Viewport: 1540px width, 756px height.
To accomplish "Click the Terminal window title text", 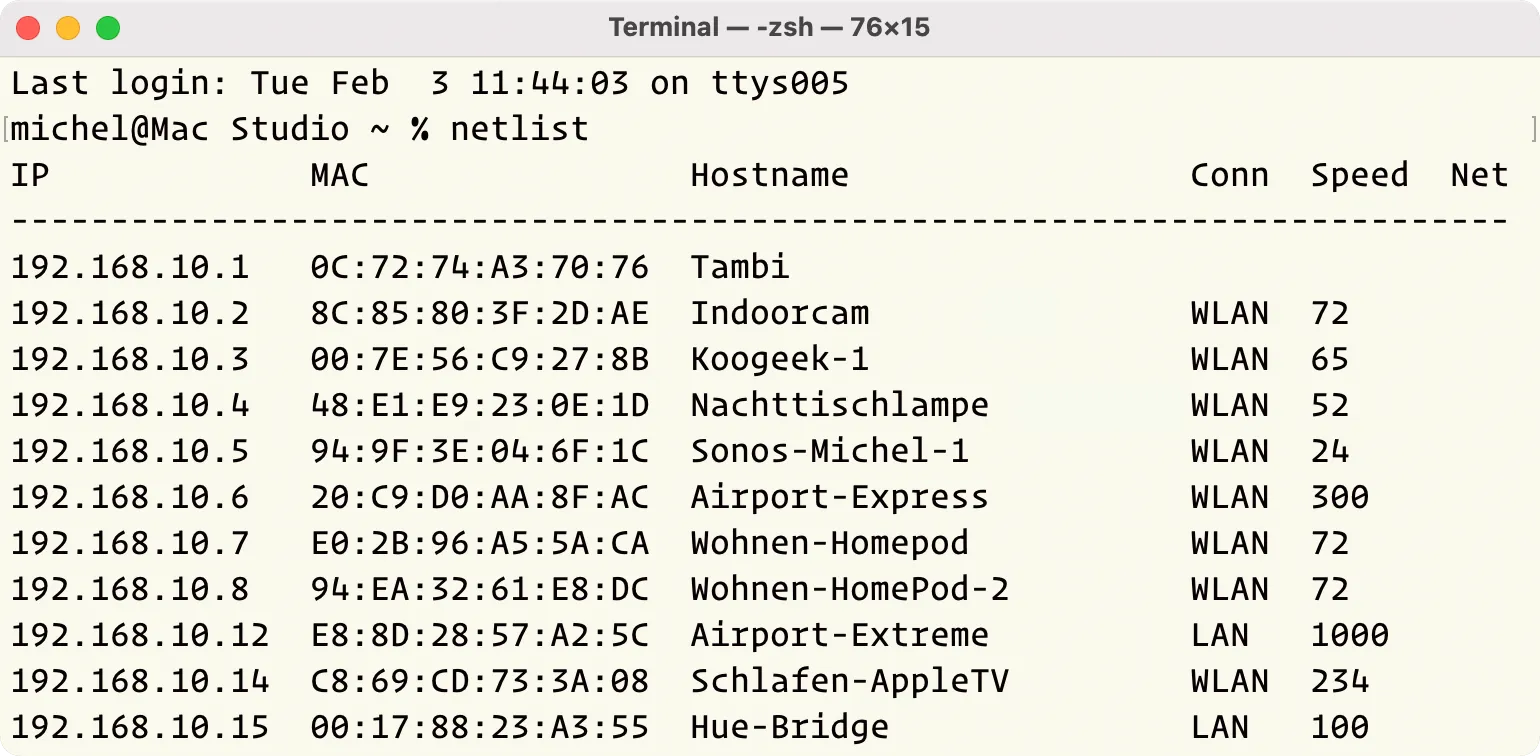I will click(x=769, y=27).
